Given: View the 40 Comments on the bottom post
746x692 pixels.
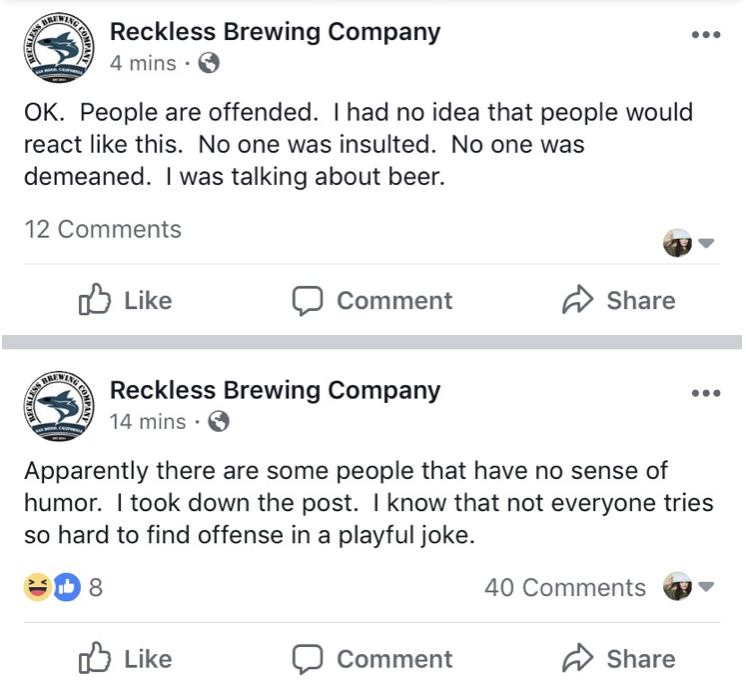Looking at the screenshot, I should 565,587.
